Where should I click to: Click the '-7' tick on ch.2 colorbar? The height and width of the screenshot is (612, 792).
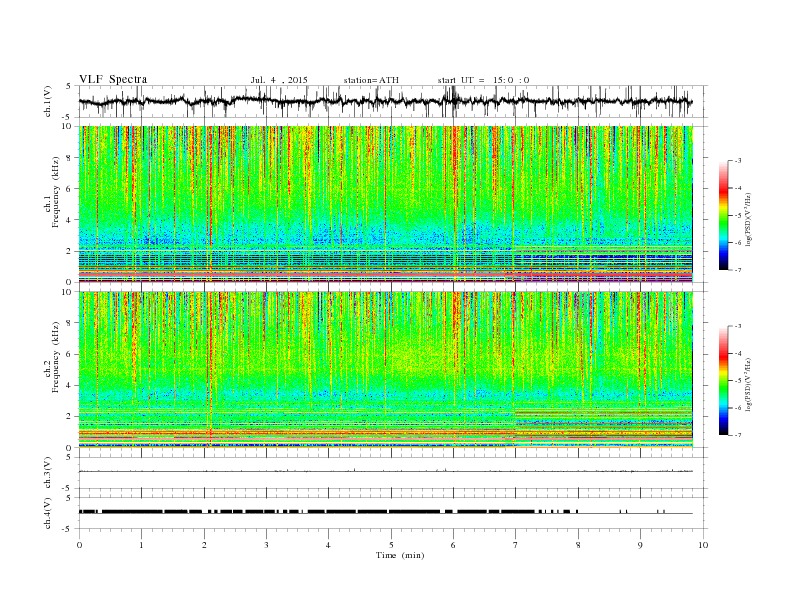pos(737,435)
